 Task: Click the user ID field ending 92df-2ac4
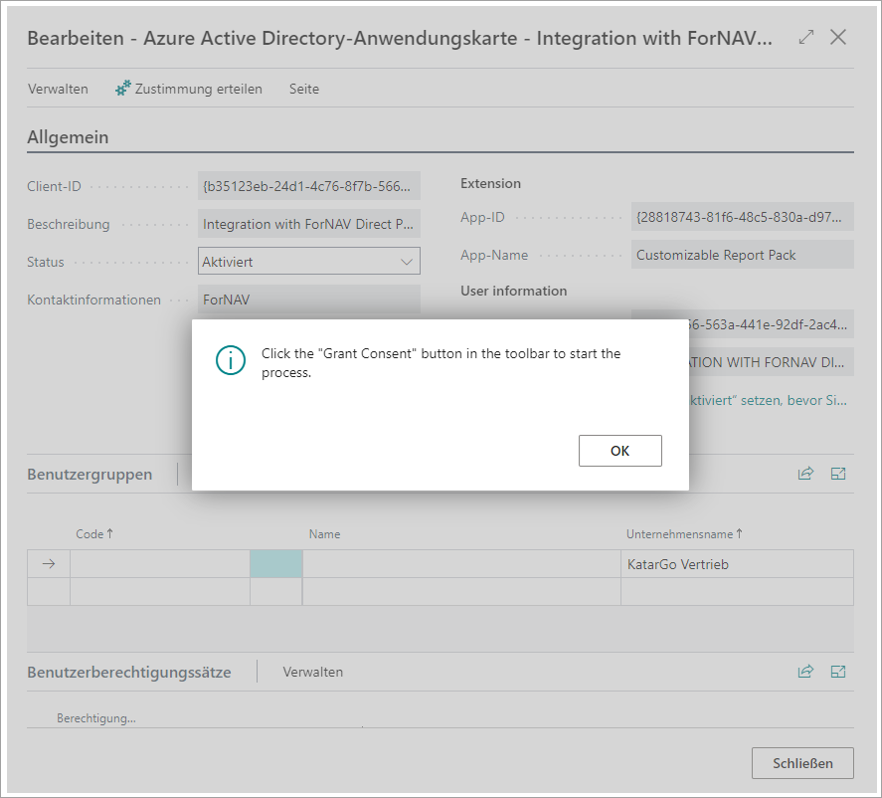pos(771,324)
